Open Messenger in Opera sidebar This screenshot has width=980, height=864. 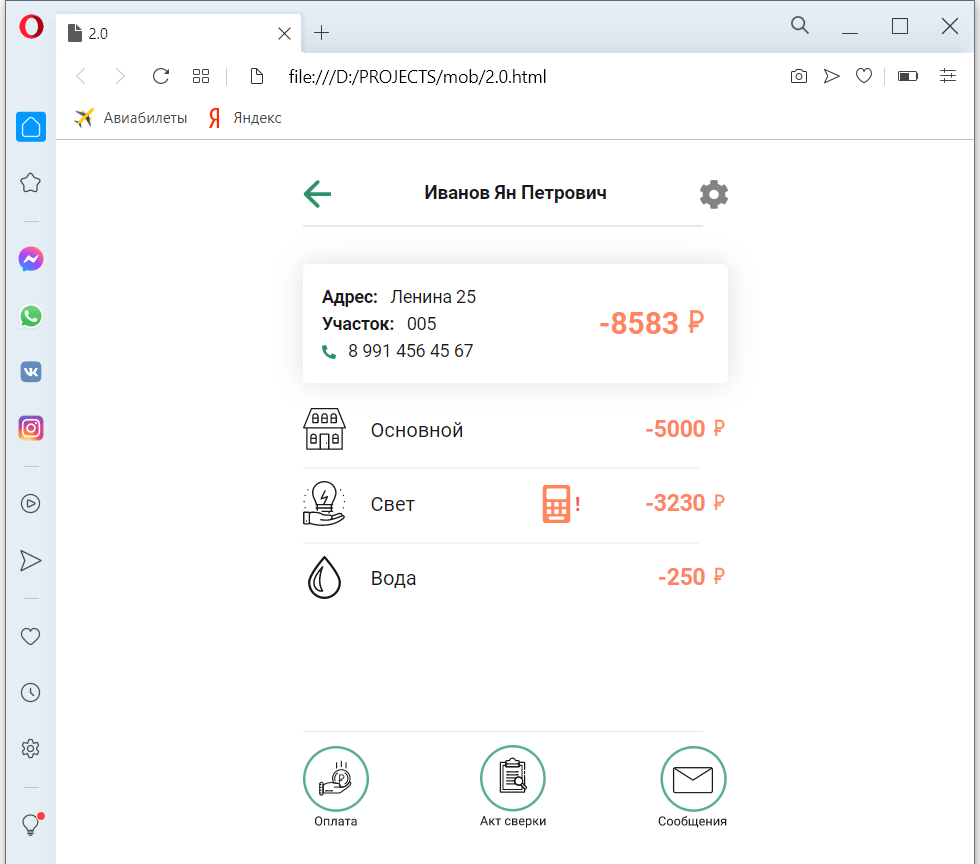(x=31, y=260)
